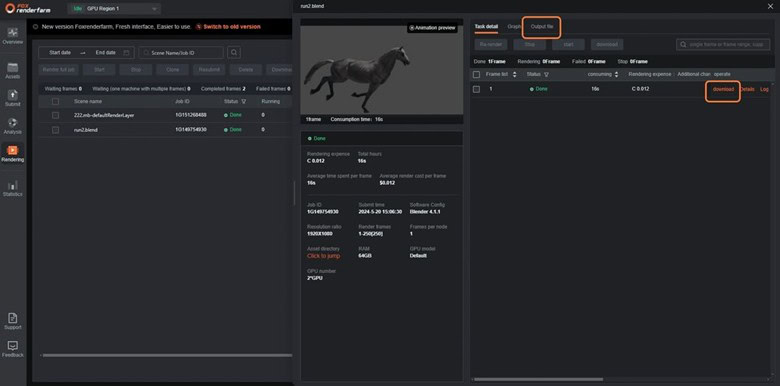Viewport: 780px width, 386px height.
Task: Switch to the Task detail tab
Action: [486, 26]
